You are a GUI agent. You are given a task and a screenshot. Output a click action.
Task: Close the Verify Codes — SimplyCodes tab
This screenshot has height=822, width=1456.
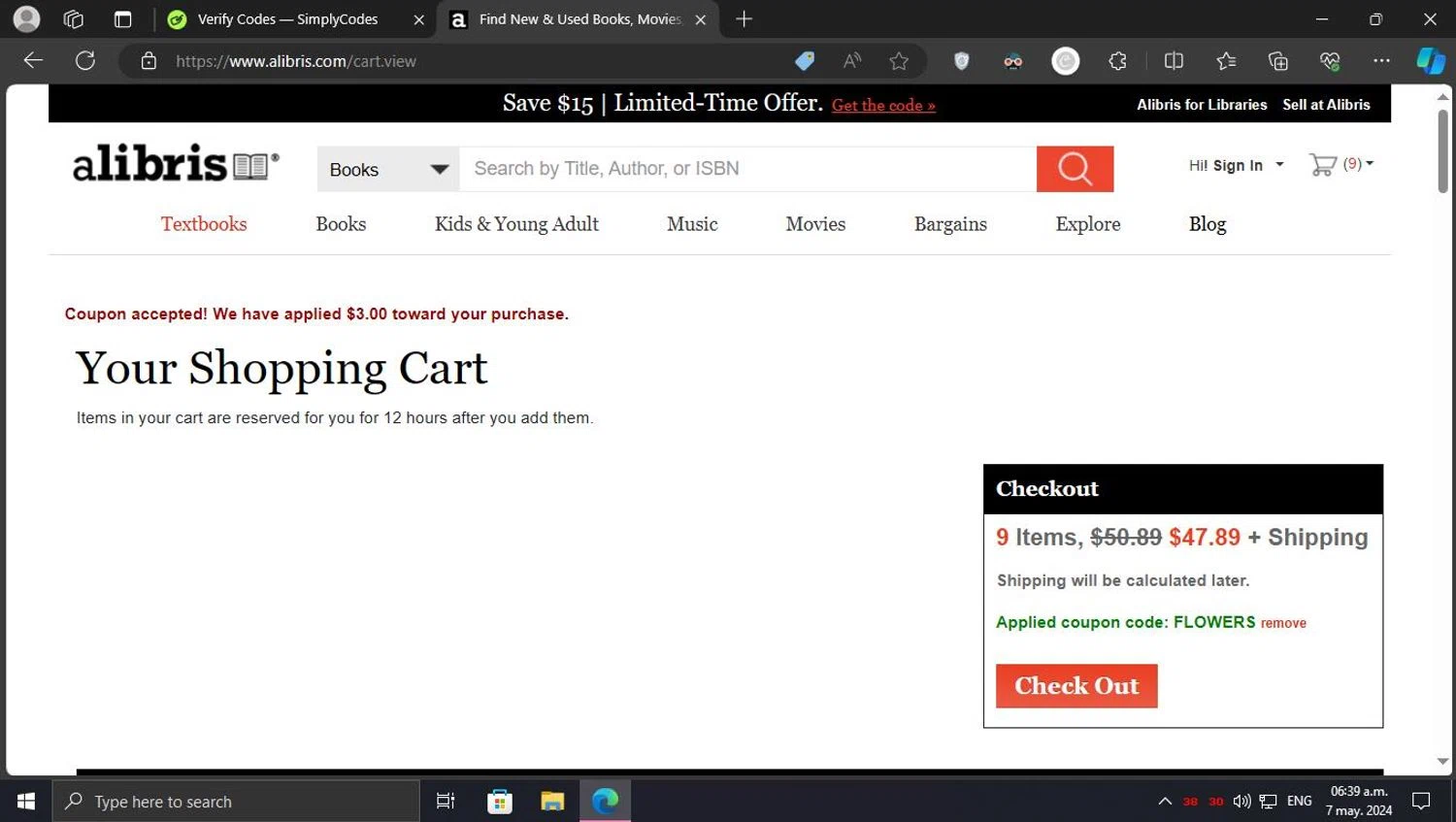coord(418,19)
